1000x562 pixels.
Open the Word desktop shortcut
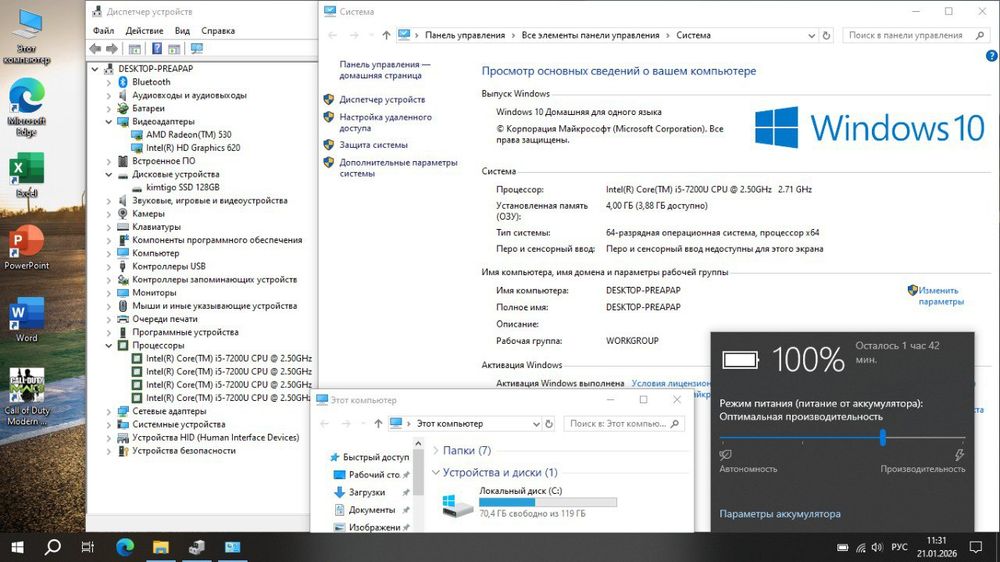[x=27, y=320]
